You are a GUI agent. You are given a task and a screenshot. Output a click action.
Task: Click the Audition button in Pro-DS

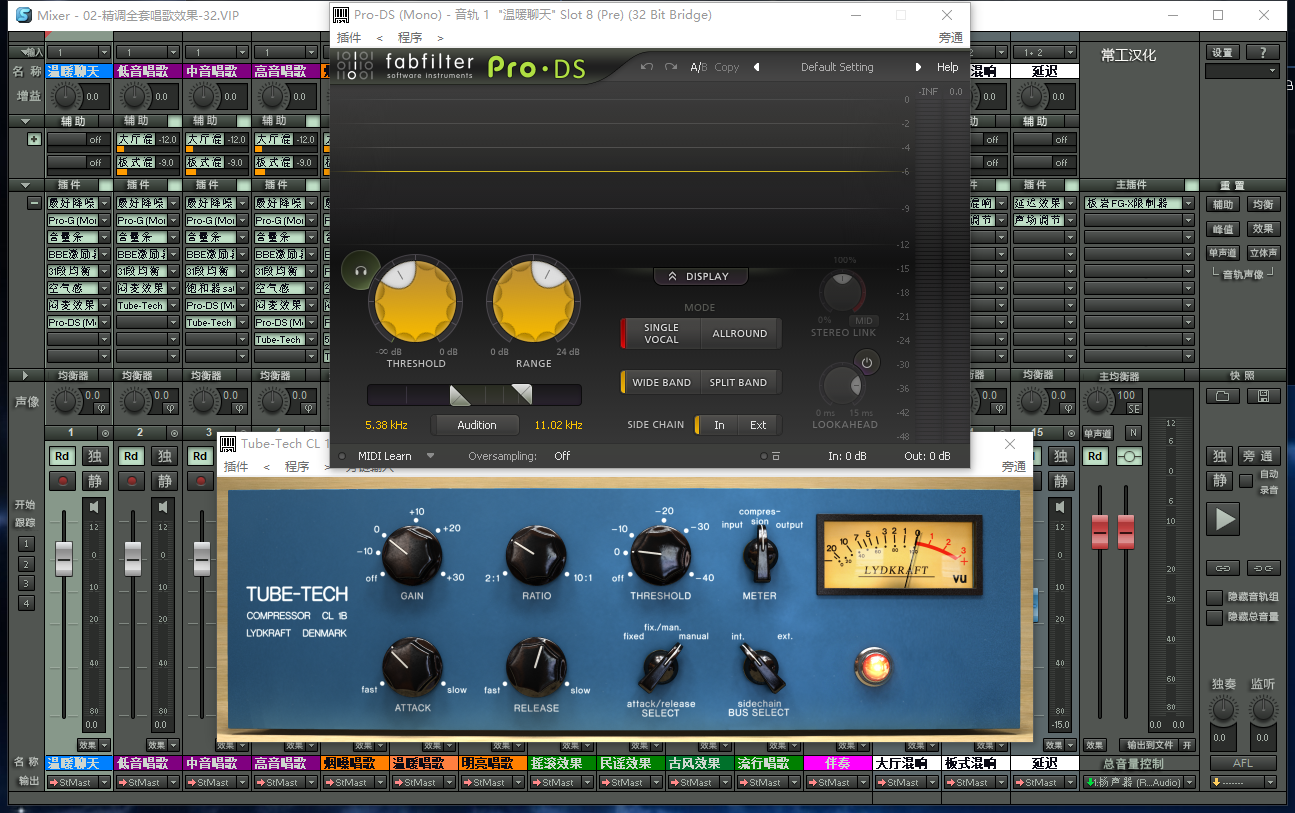click(476, 425)
